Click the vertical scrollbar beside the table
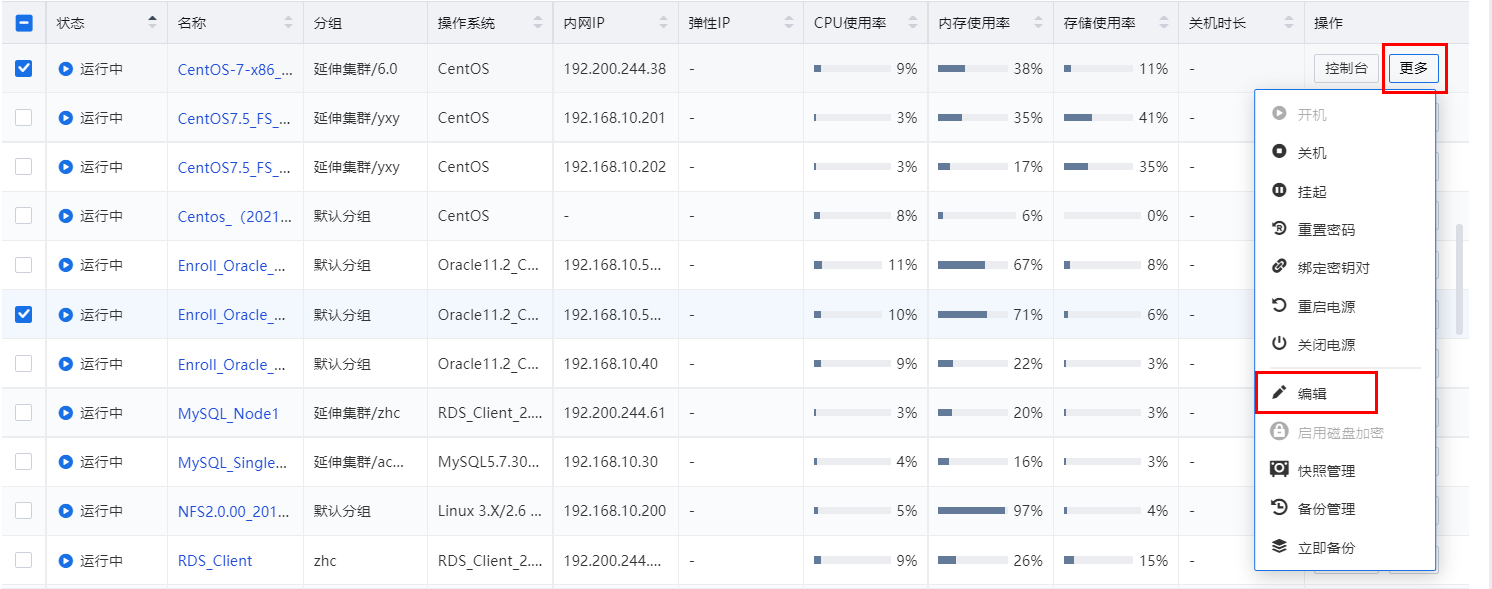 point(1459,280)
